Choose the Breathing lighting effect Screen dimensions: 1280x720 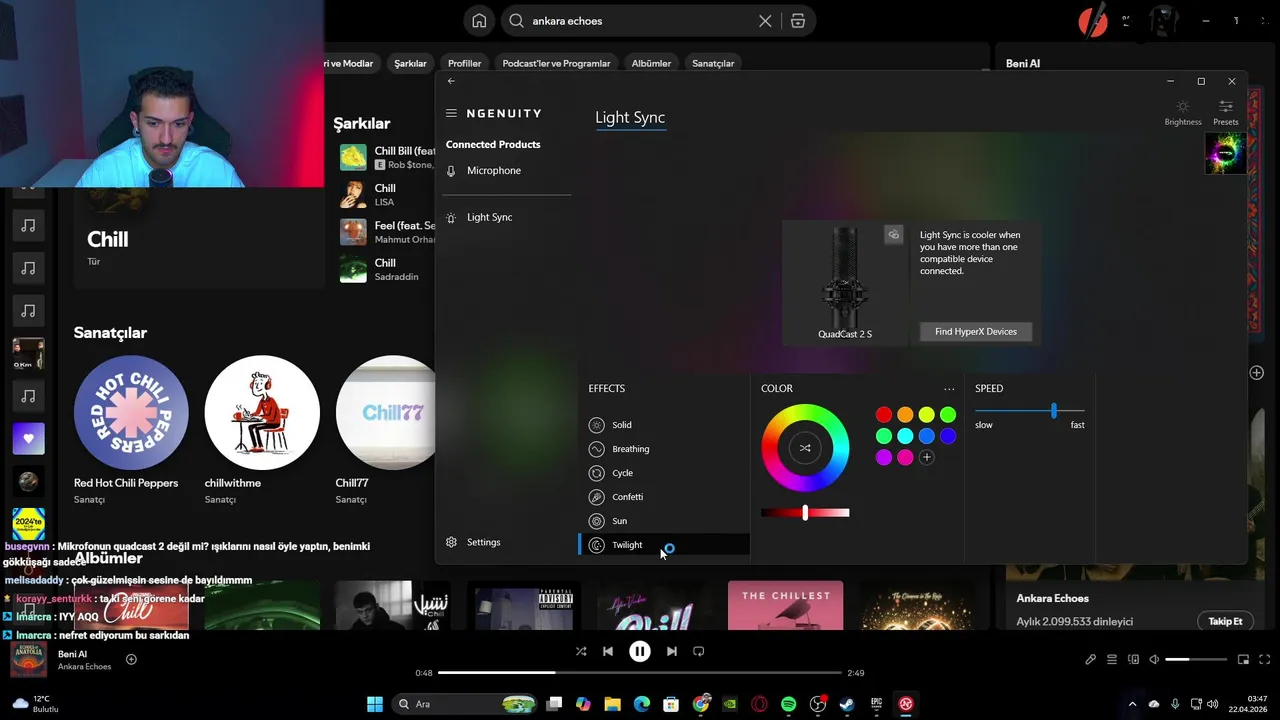[664, 449]
